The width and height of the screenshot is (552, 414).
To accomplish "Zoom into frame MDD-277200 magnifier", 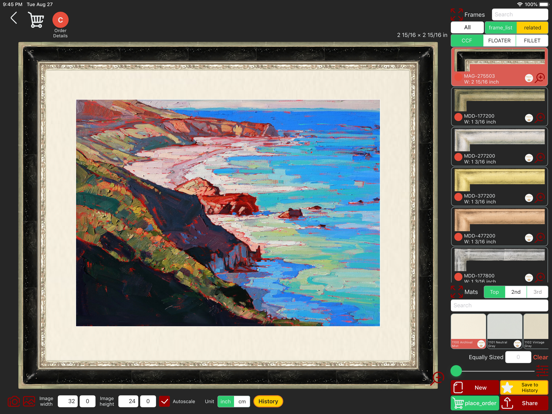I will (540, 158).
